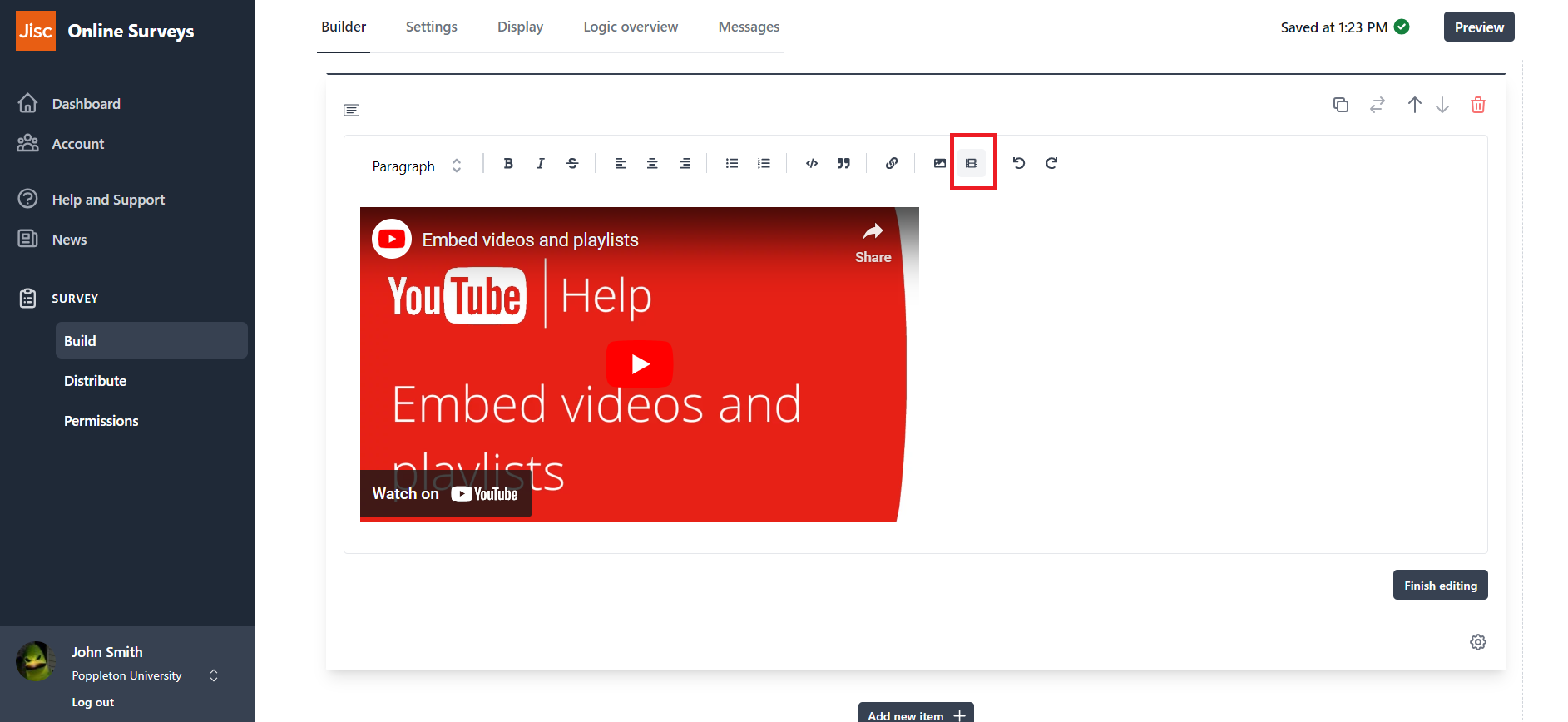
Task: Open item settings gear icon
Action: coord(1478,642)
